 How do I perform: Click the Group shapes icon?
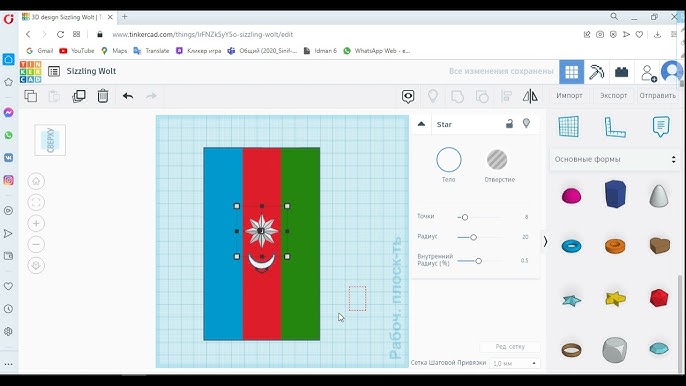(x=457, y=96)
